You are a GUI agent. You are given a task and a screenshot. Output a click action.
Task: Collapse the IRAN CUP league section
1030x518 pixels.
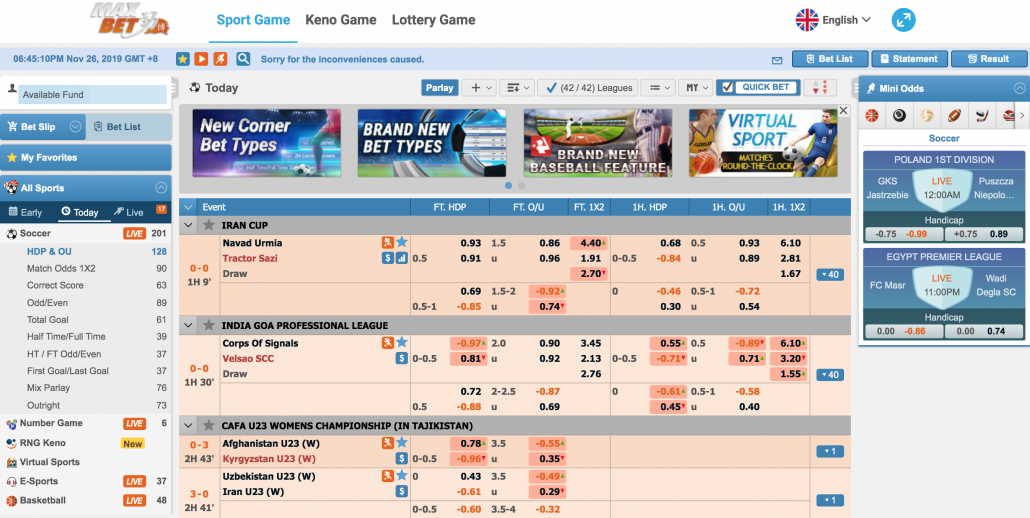[189, 225]
